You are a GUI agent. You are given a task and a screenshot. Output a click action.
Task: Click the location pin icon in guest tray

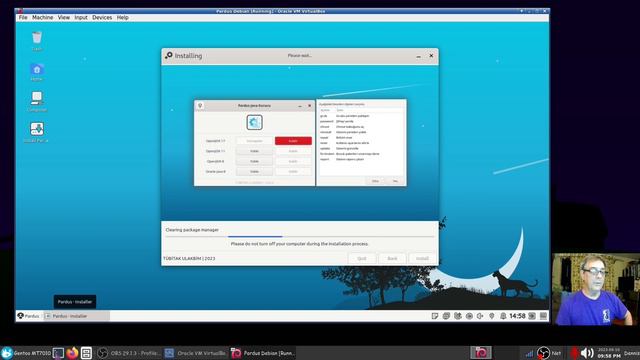click(x=492, y=316)
